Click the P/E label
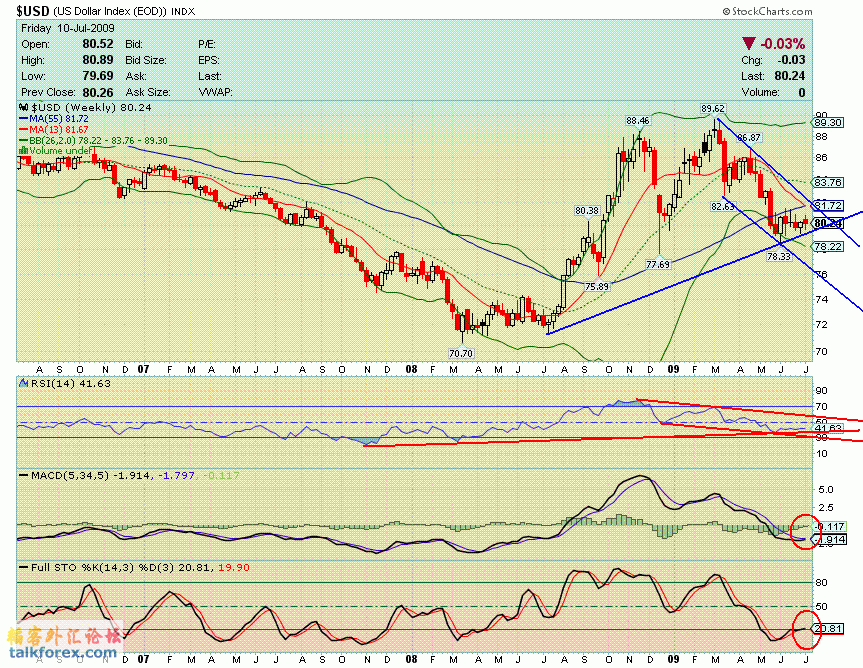This screenshot has height=668, width=863. [x=207, y=44]
